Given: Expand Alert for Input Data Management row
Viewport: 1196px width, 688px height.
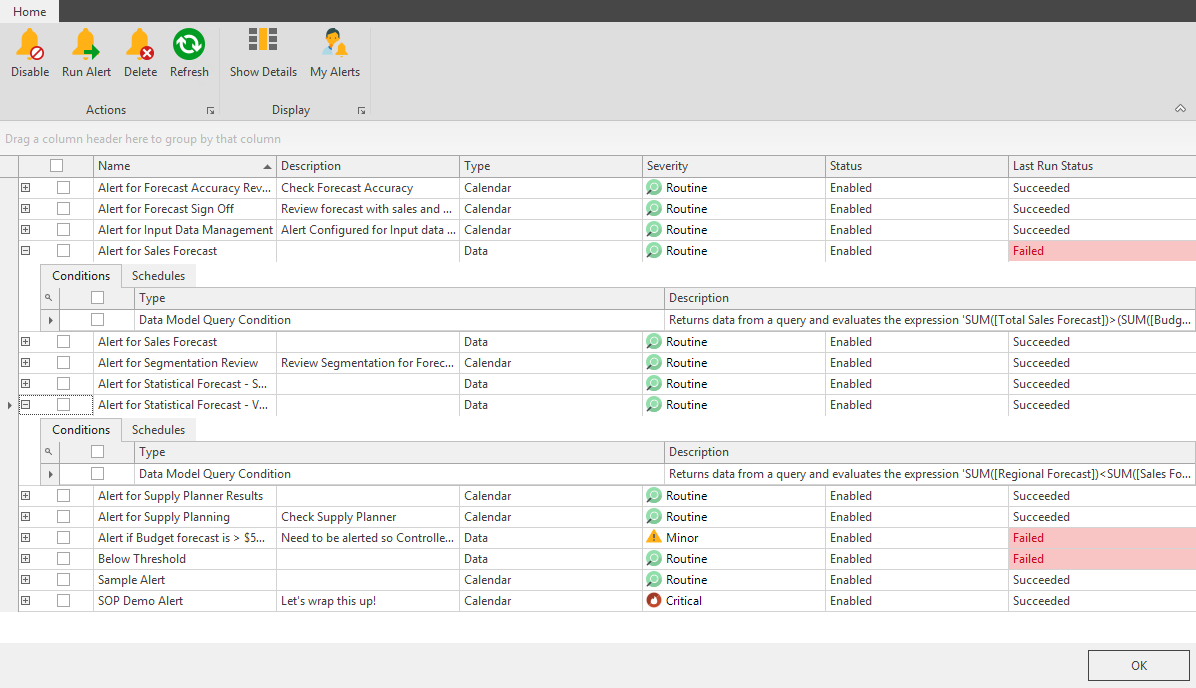Looking at the screenshot, I should (26, 230).
